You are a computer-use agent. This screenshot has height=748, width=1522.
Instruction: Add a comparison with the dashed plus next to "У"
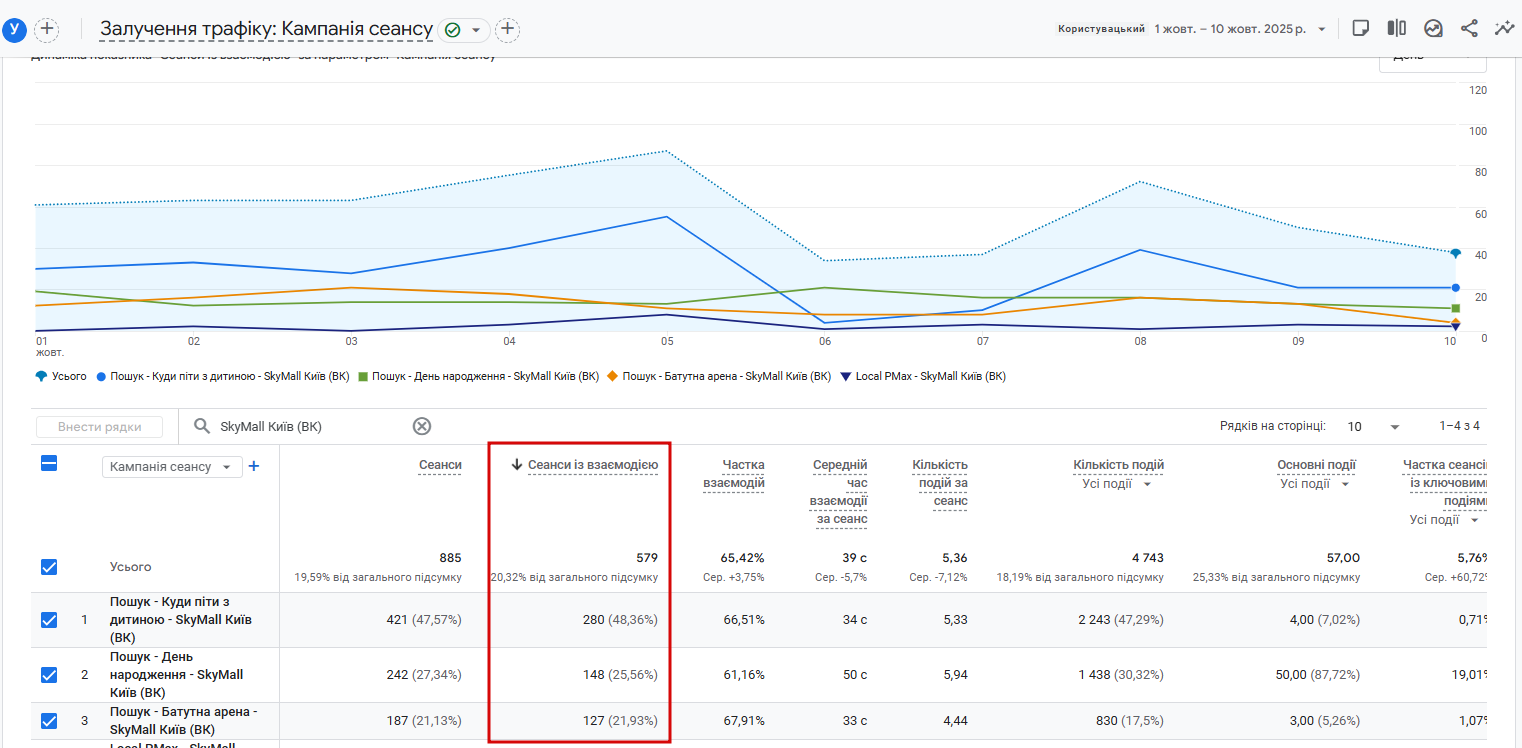pos(47,30)
